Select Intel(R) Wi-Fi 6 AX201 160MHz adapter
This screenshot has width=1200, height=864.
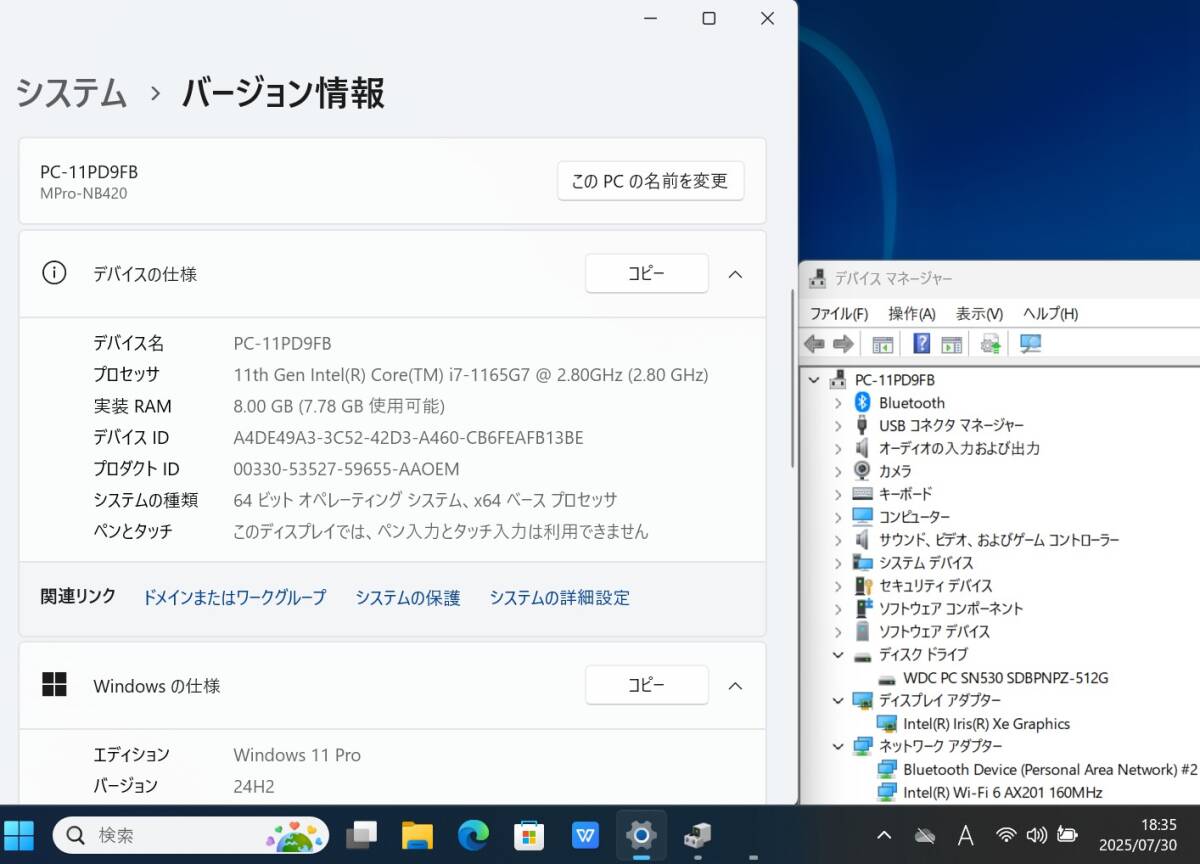click(1002, 793)
